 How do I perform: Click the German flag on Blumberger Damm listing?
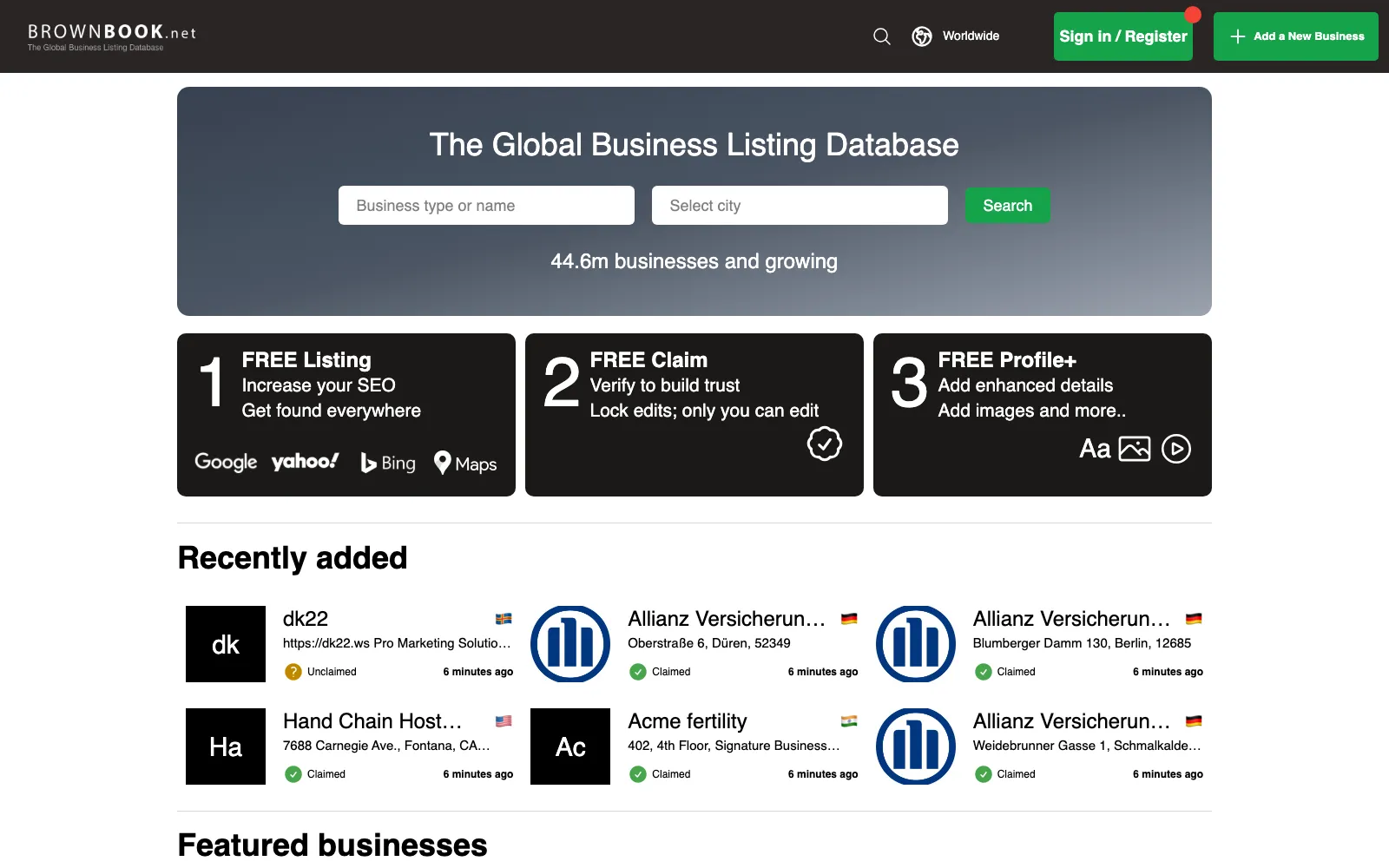point(1194,619)
